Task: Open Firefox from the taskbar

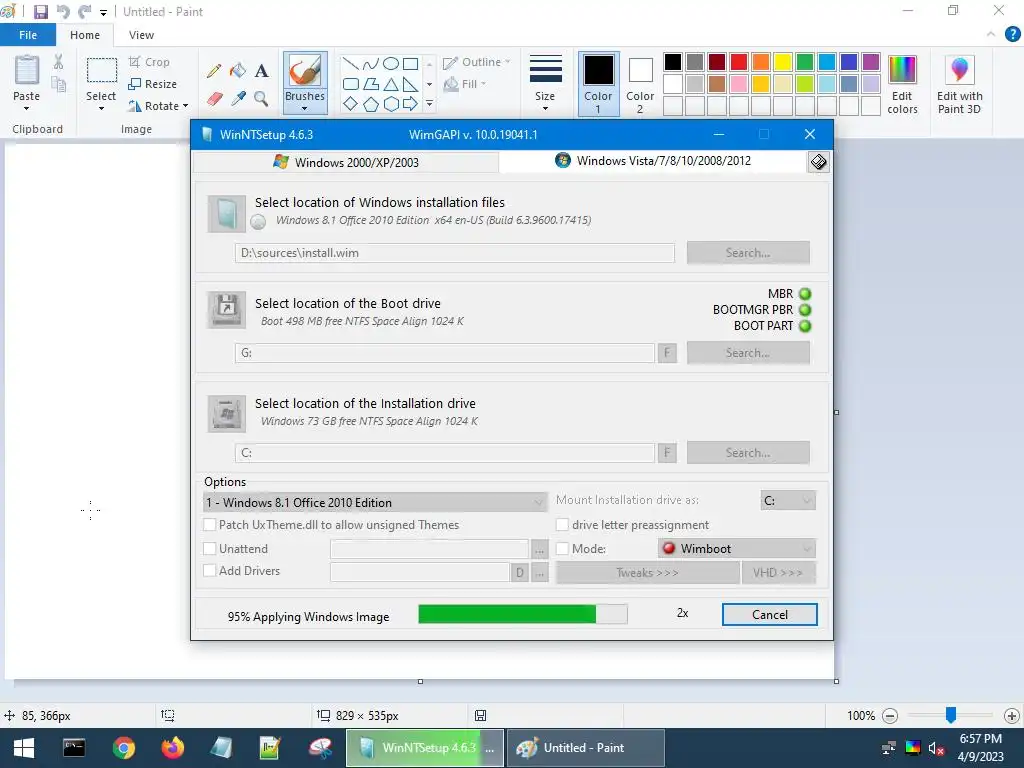Action: 172,748
